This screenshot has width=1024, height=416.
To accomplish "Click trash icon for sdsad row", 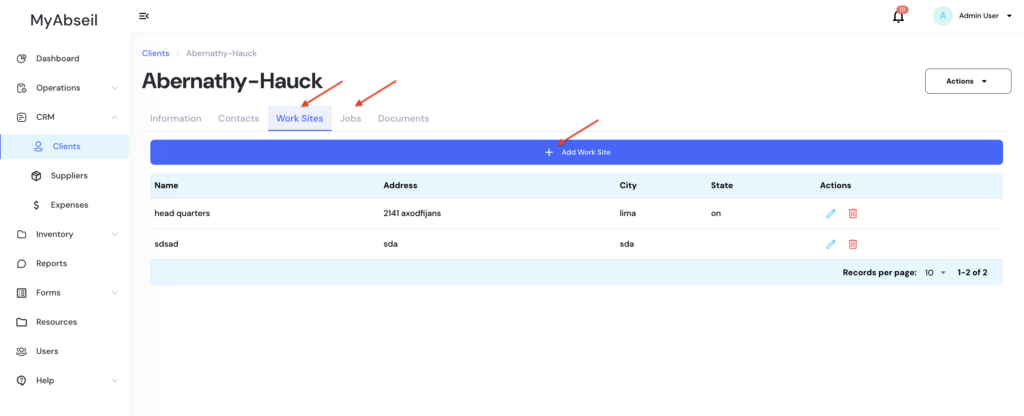I will (853, 244).
